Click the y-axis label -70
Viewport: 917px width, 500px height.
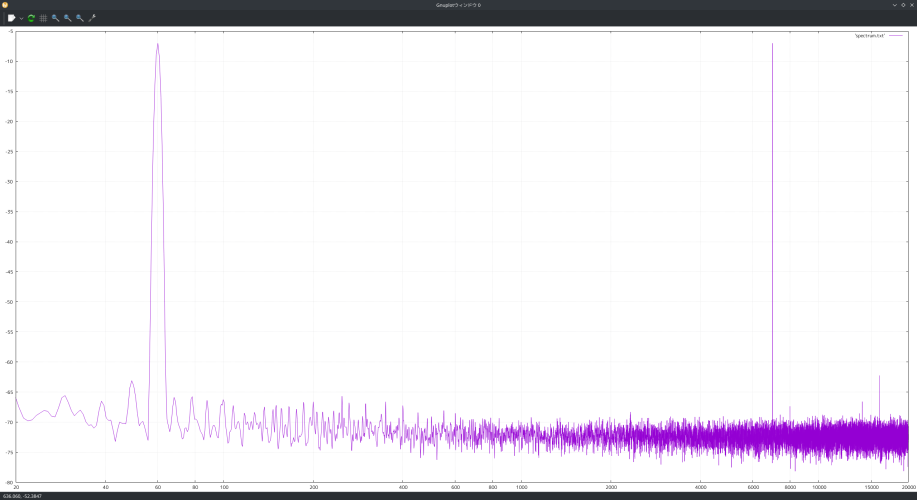coord(9,422)
